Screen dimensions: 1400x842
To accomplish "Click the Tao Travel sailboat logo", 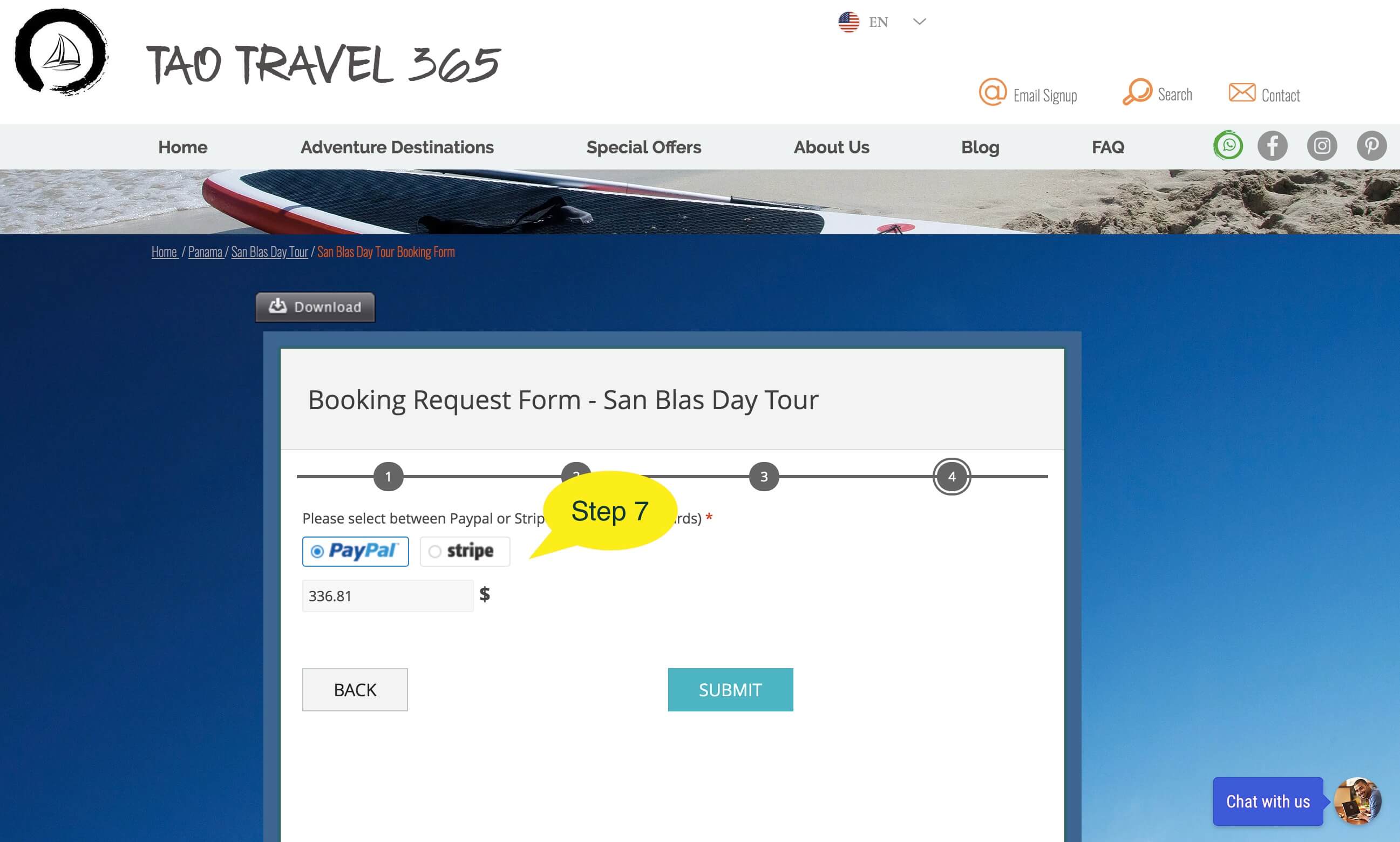I will (x=62, y=51).
